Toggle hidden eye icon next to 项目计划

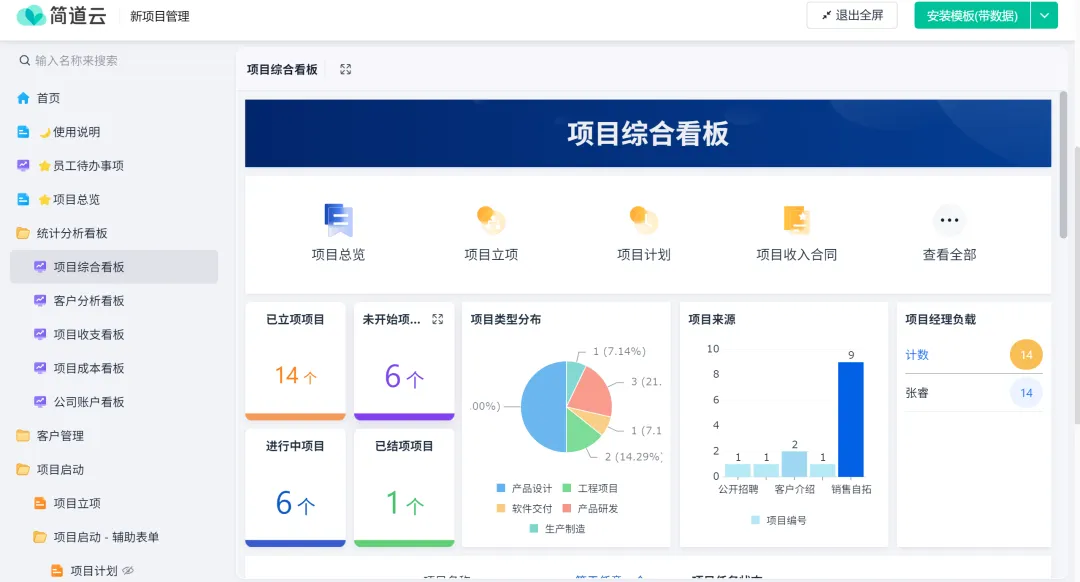coord(128,570)
